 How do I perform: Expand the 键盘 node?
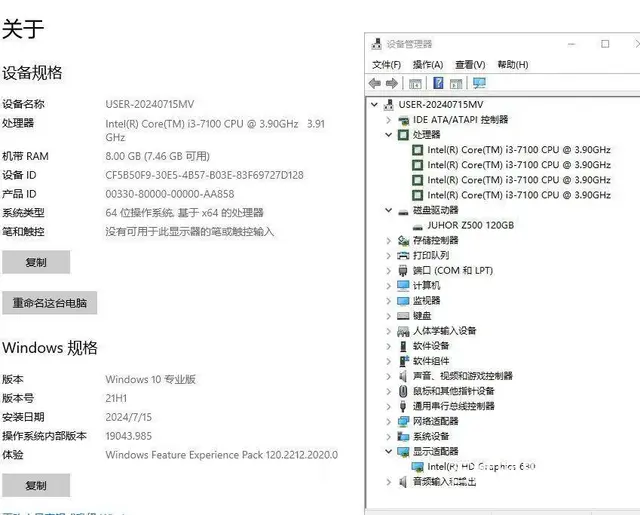point(389,316)
